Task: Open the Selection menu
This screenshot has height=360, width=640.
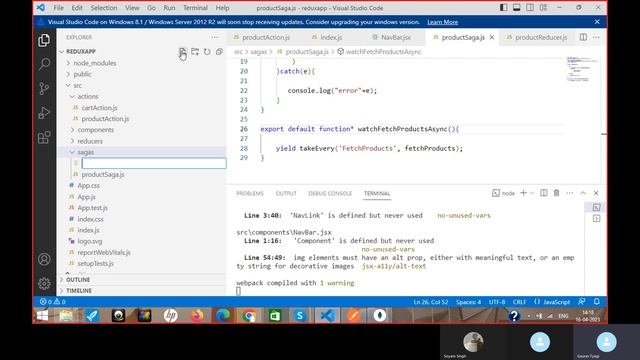Action: [104, 8]
